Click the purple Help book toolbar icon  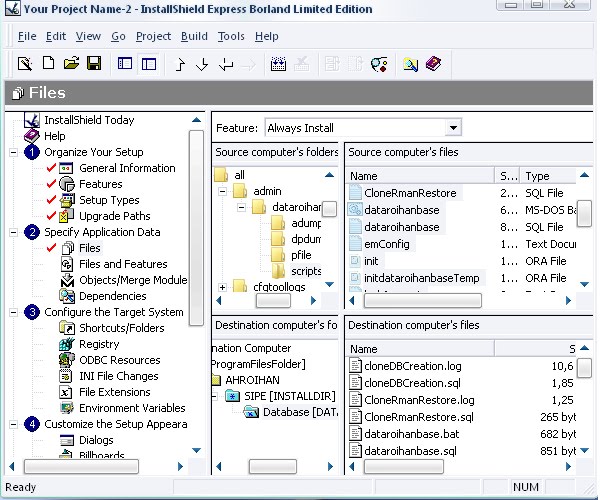(434, 64)
